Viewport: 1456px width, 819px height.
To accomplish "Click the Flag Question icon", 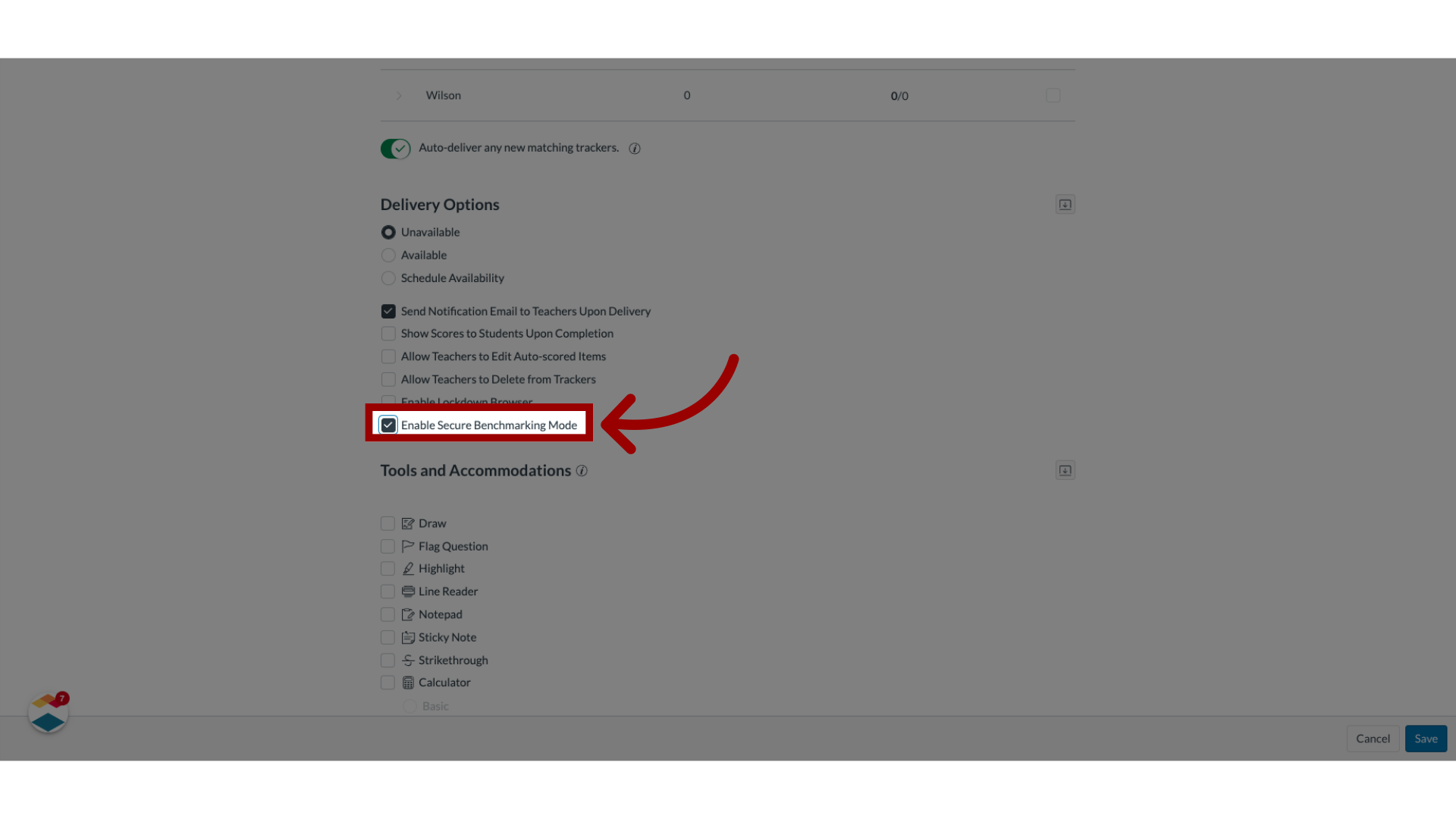I will 408,546.
